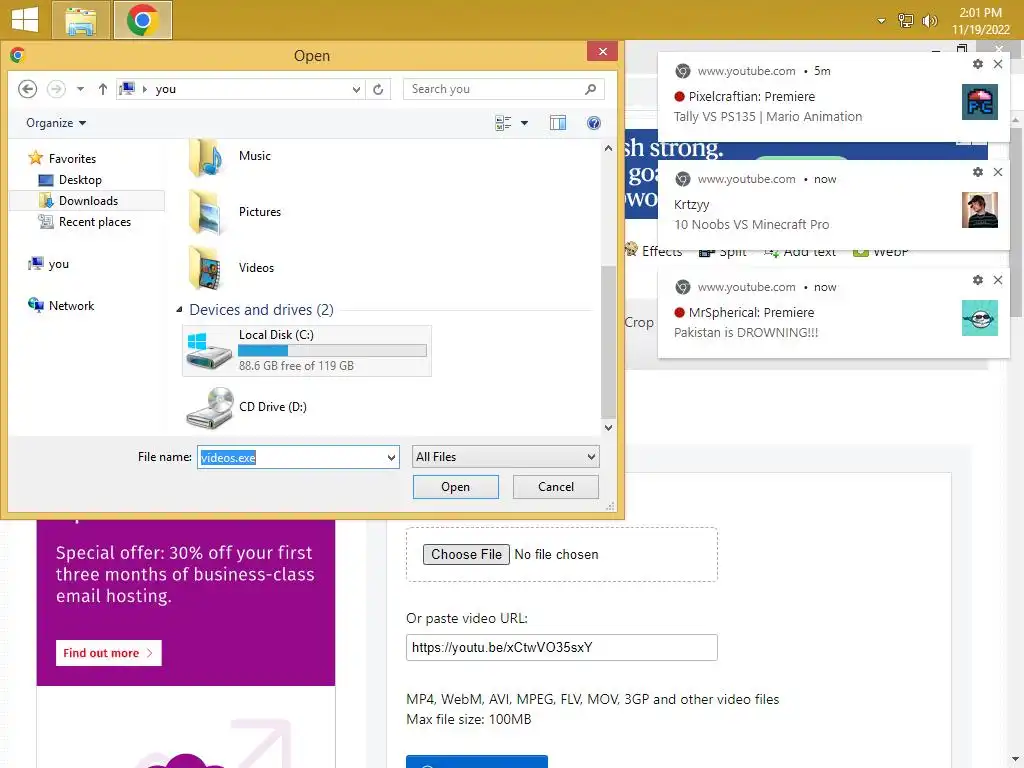Go up one folder level with up arrow

coord(103,89)
